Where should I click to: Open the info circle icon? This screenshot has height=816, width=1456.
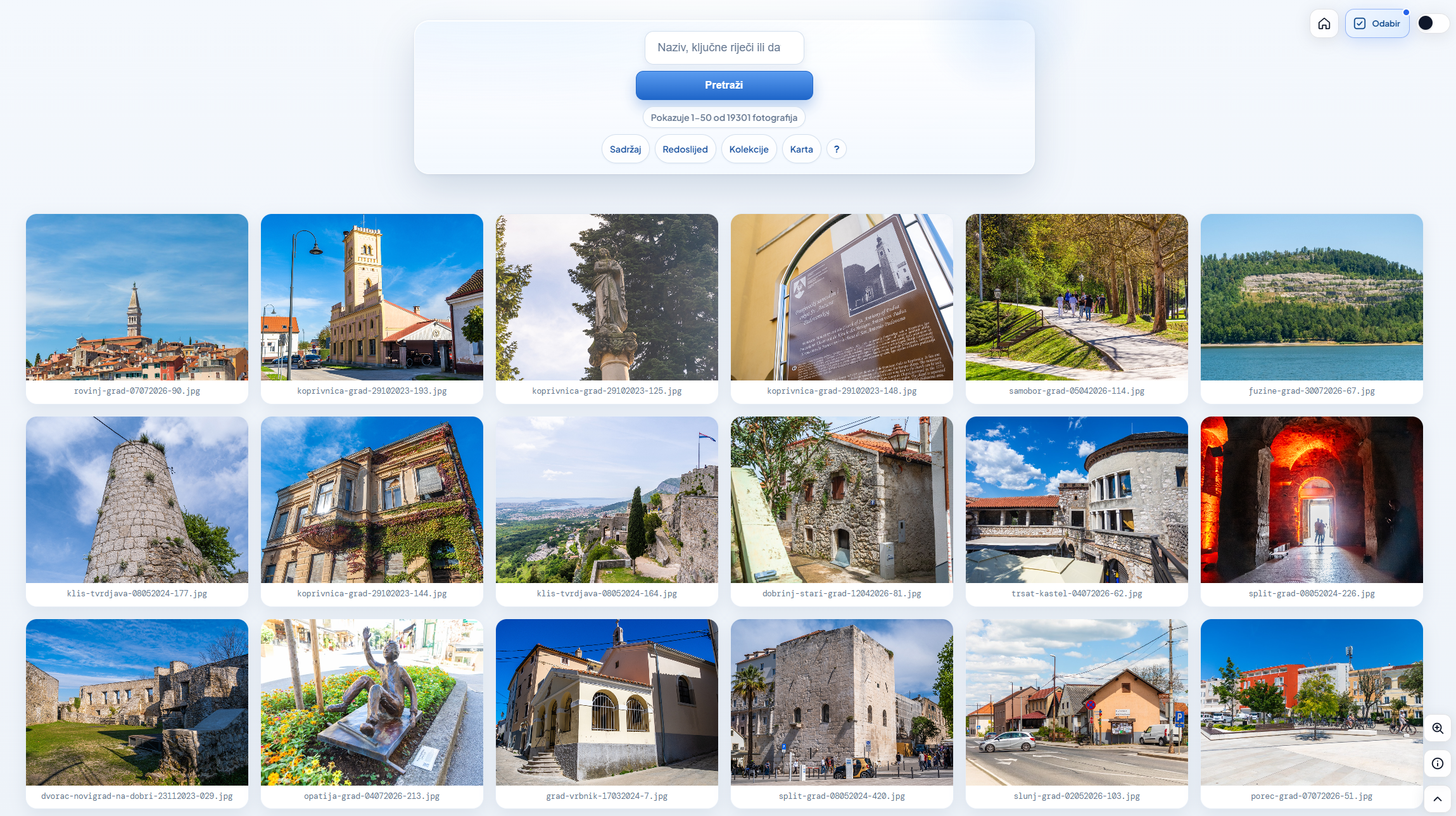click(1437, 763)
